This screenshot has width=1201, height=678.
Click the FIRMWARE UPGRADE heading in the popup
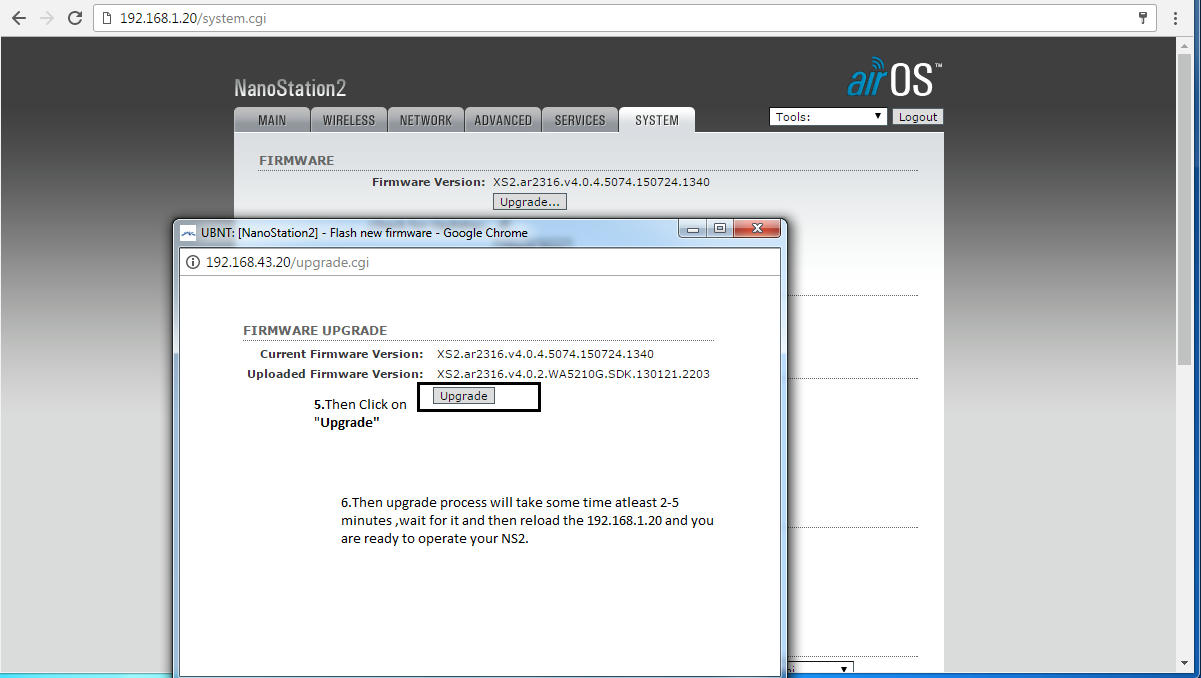point(315,330)
